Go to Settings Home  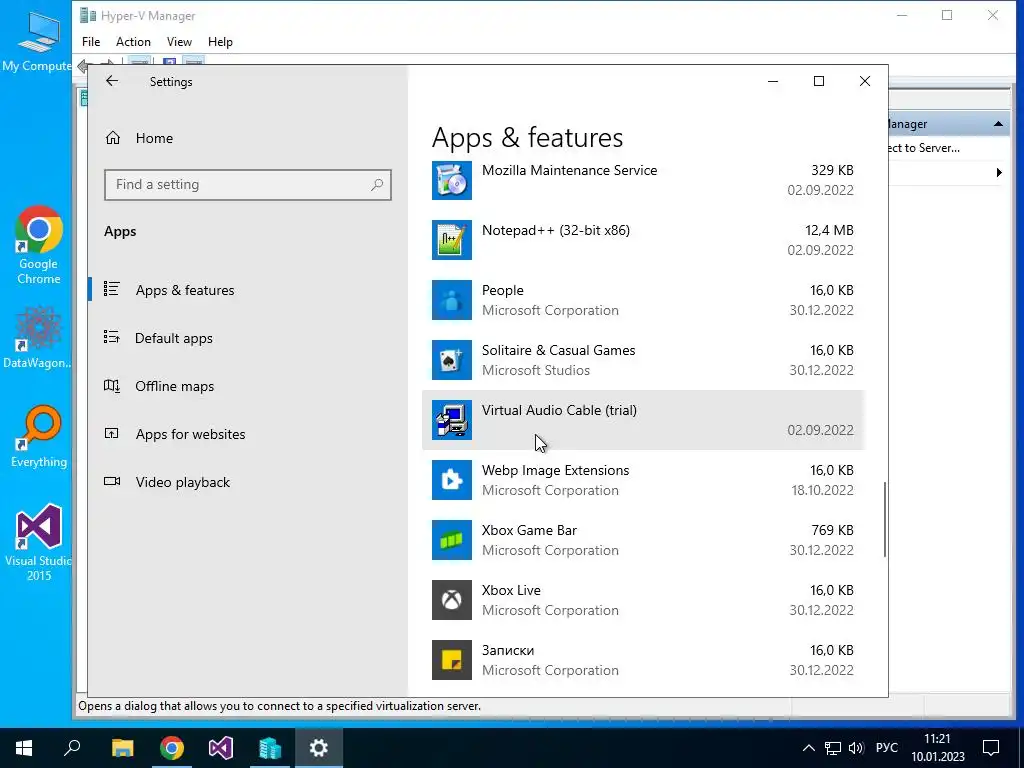coord(248,138)
